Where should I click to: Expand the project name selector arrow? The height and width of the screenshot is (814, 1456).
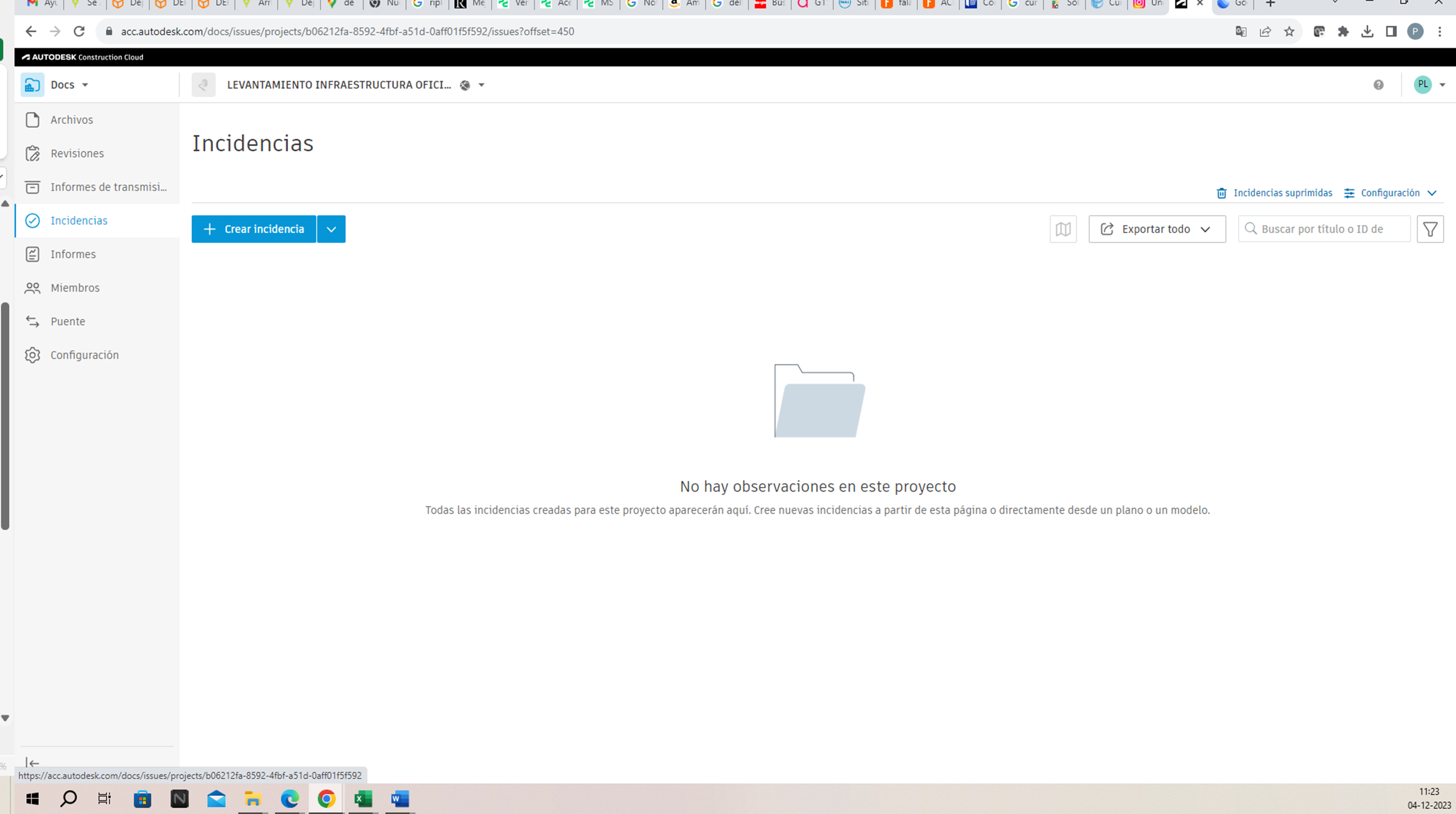point(482,85)
